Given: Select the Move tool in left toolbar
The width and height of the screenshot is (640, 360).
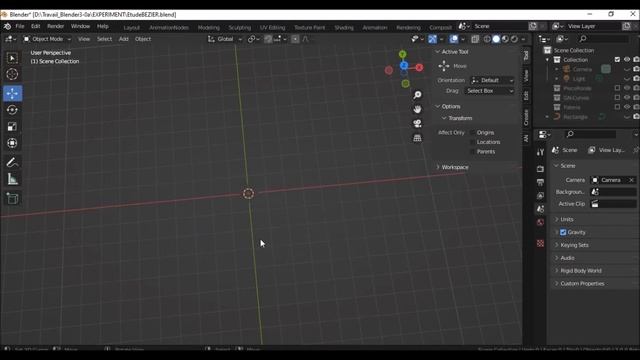Looking at the screenshot, I should coord(12,93).
